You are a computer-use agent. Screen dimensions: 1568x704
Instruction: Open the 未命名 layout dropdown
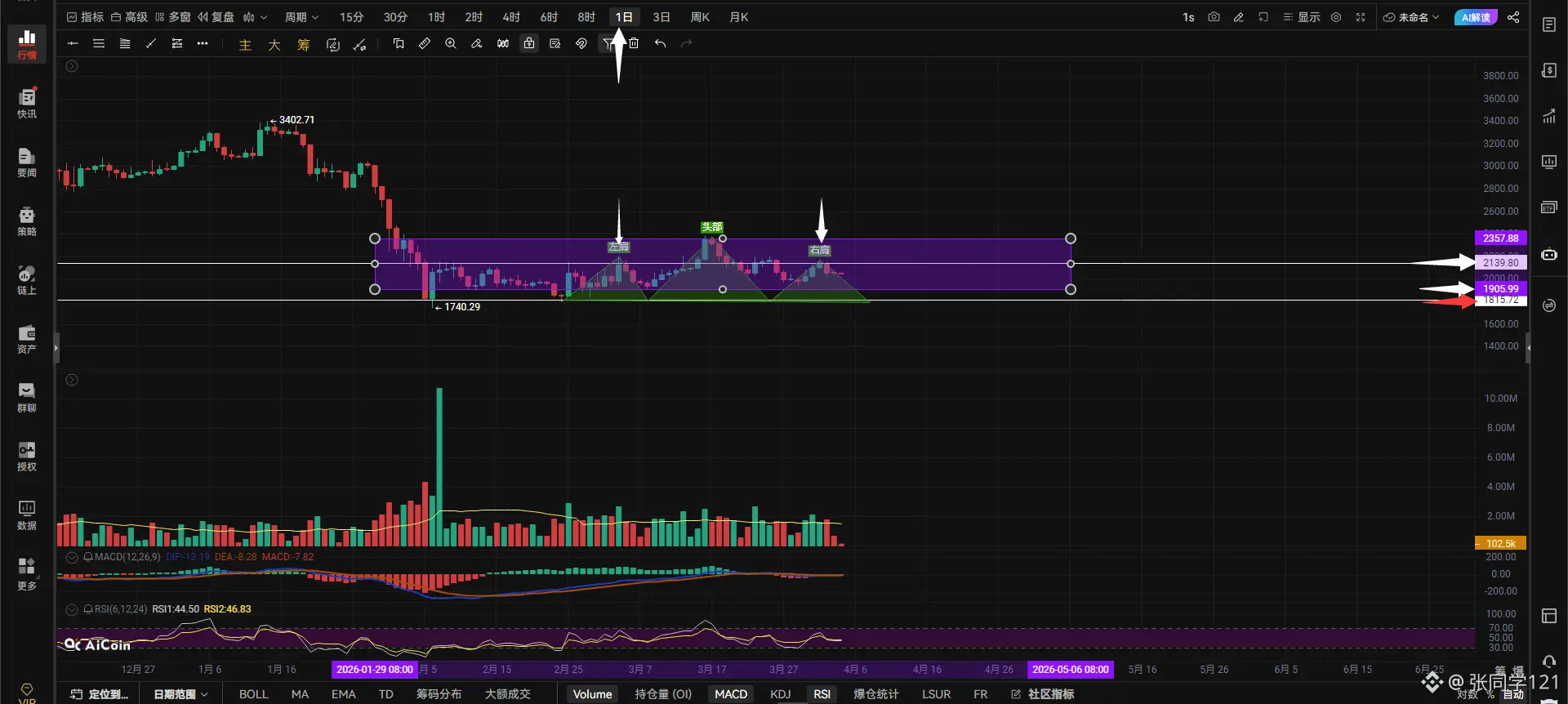(1411, 17)
